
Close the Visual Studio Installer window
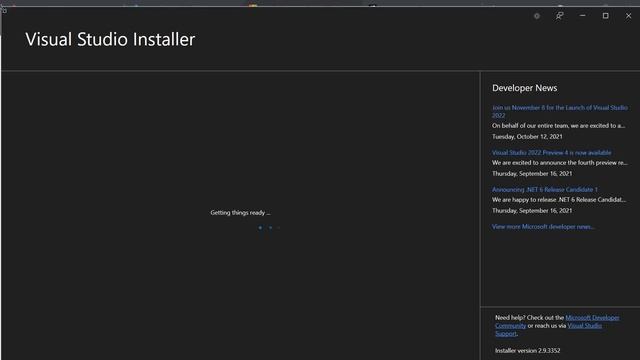coord(629,16)
